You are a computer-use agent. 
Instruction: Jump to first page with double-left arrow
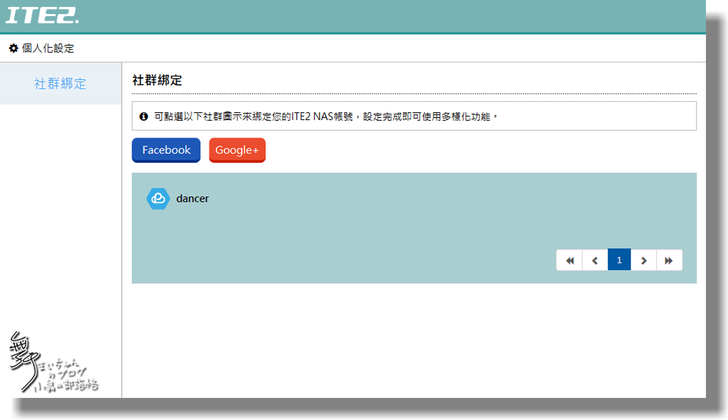[569, 260]
